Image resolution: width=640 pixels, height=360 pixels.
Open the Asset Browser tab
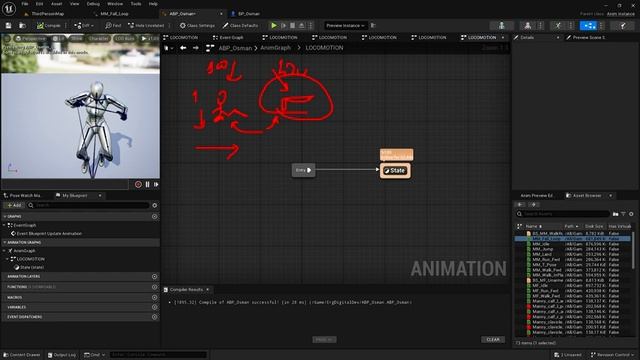point(587,196)
